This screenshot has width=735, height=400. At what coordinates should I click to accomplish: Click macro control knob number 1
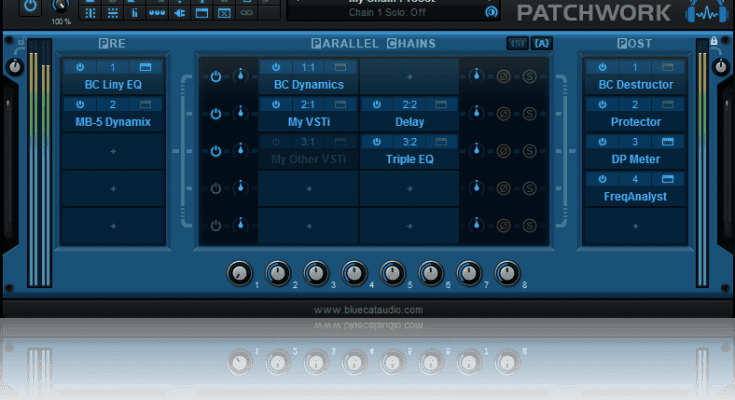tap(239, 273)
